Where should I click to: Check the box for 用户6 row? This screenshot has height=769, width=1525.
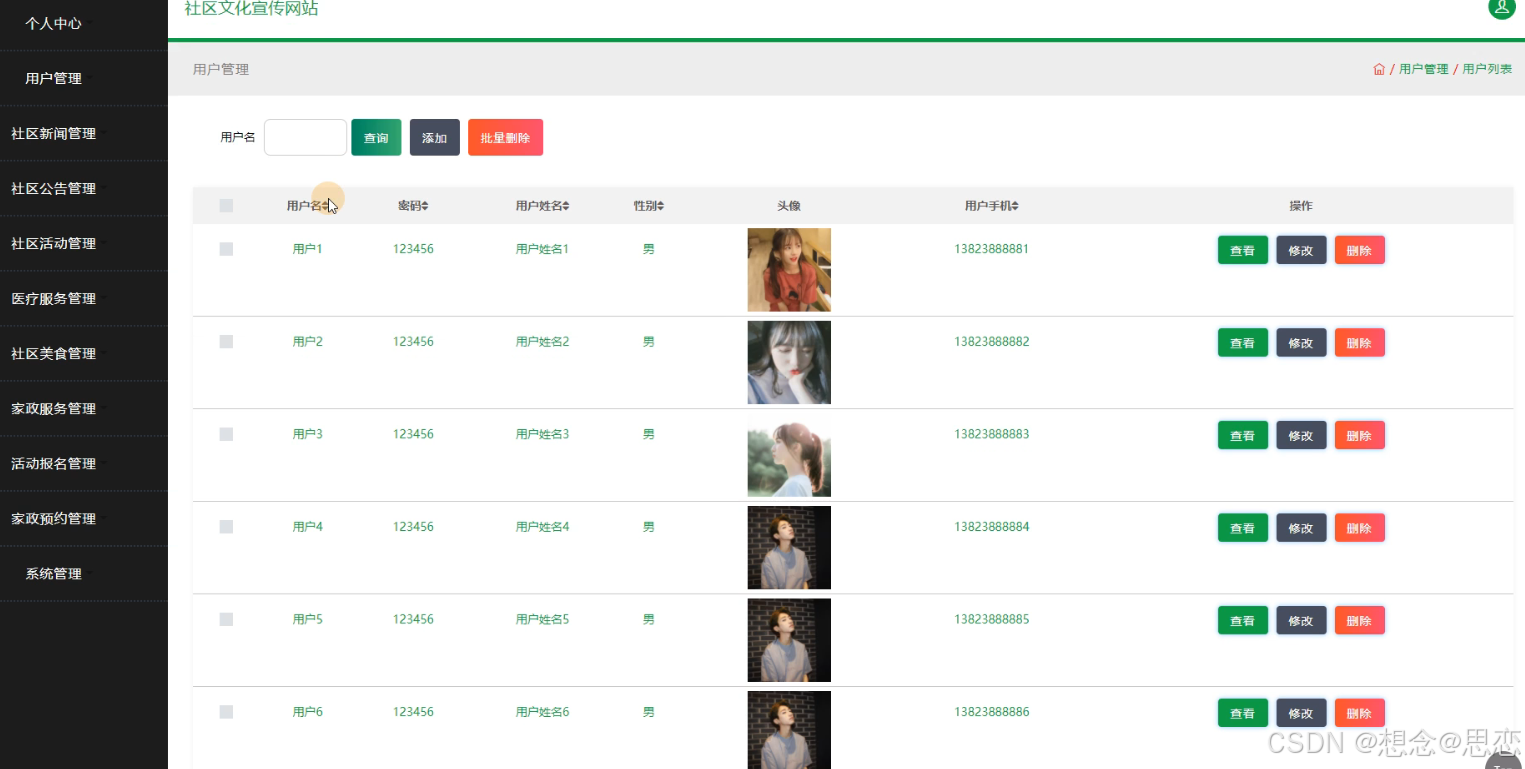226,712
